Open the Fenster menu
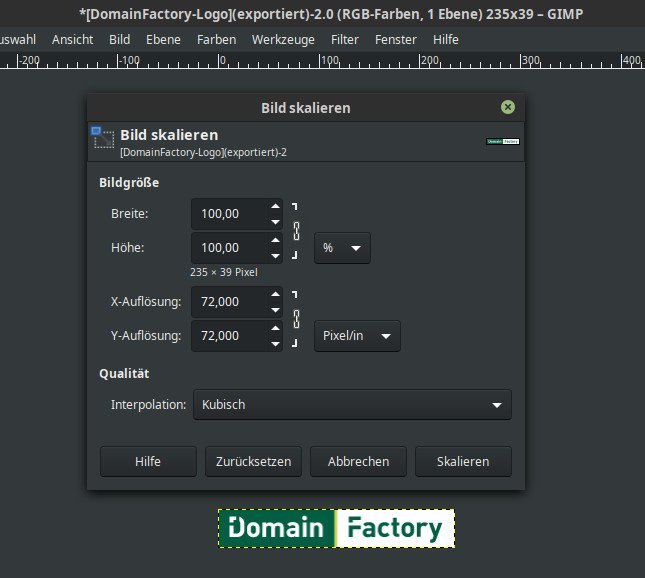This screenshot has width=645, height=578. [396, 39]
